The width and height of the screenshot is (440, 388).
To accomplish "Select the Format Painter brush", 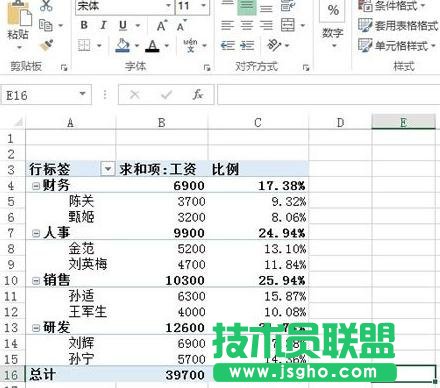I will click(47, 45).
